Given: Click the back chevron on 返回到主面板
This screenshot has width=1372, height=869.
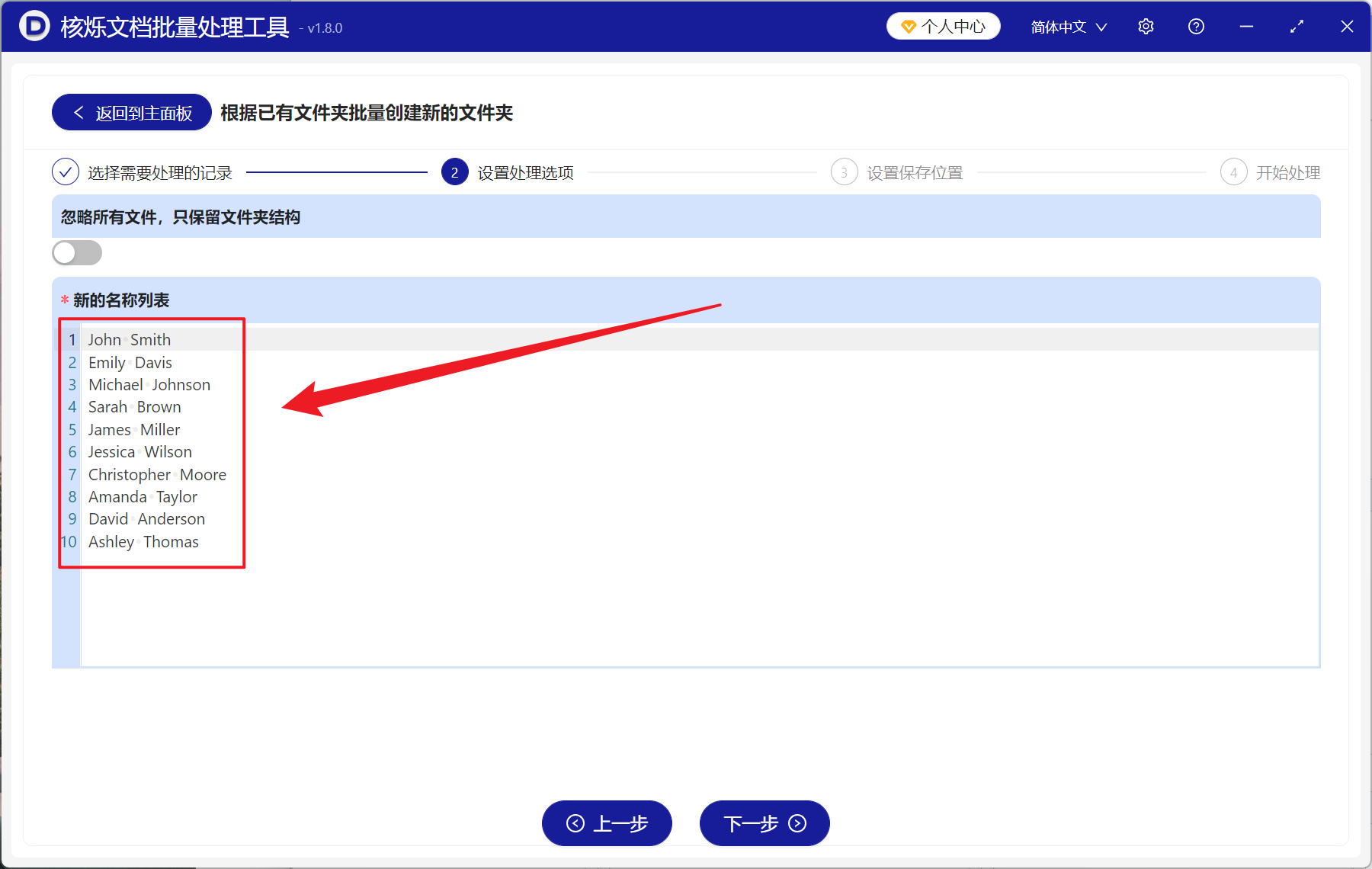Looking at the screenshot, I should tap(79, 112).
